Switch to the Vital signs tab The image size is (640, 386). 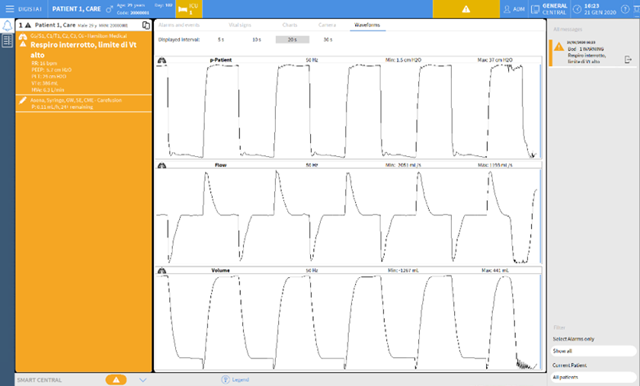(x=240, y=25)
